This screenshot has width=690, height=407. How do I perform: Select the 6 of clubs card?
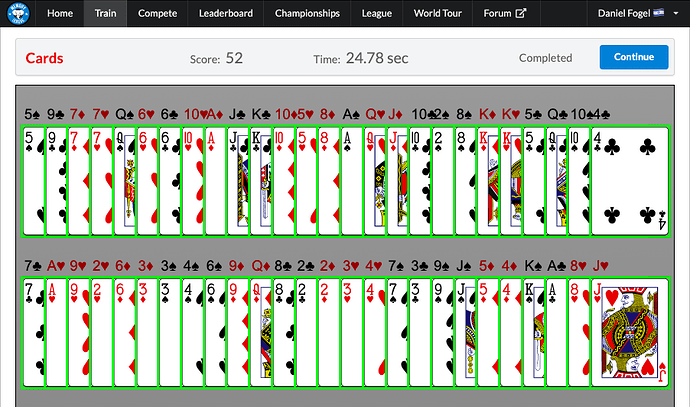[170, 181]
